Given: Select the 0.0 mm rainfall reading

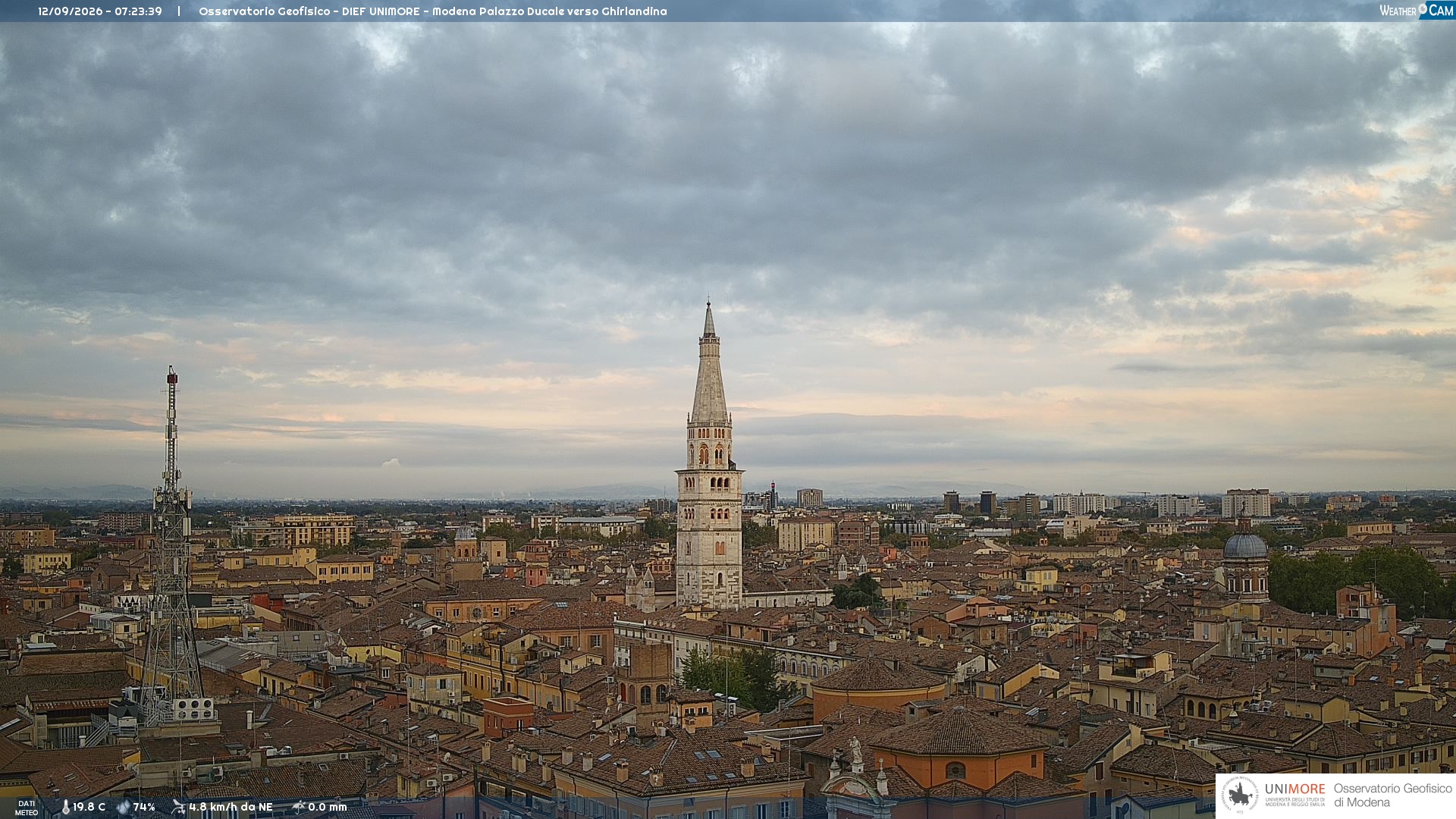Looking at the screenshot, I should (328, 808).
